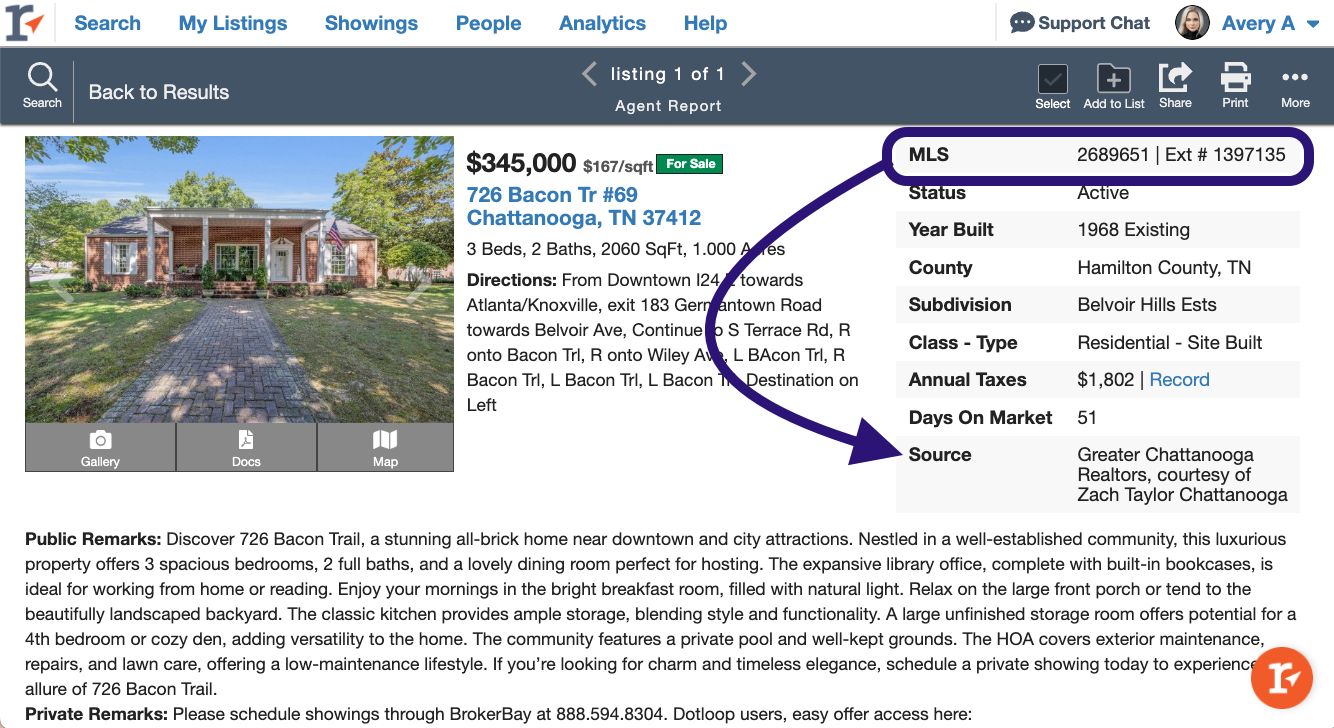Image resolution: width=1334 pixels, height=728 pixels.
Task: Open listing Docs file icon
Action: pos(246,447)
